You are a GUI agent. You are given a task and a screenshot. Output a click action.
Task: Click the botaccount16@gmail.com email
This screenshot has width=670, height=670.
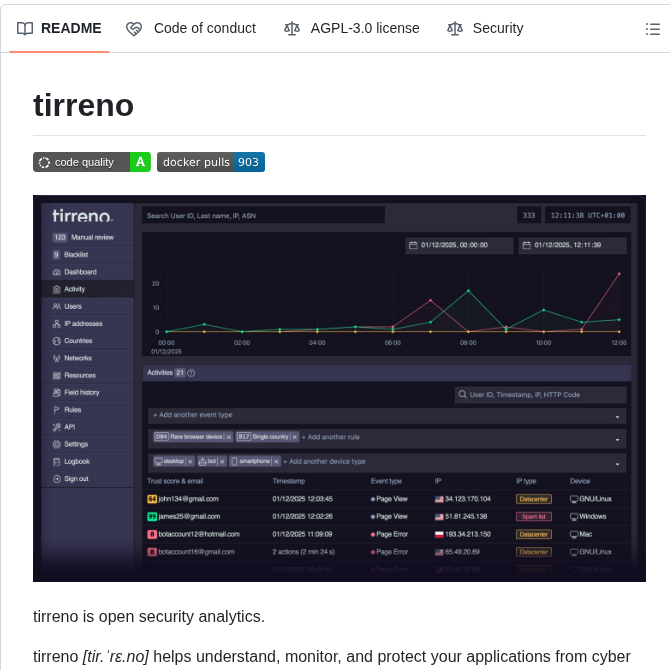196,552
